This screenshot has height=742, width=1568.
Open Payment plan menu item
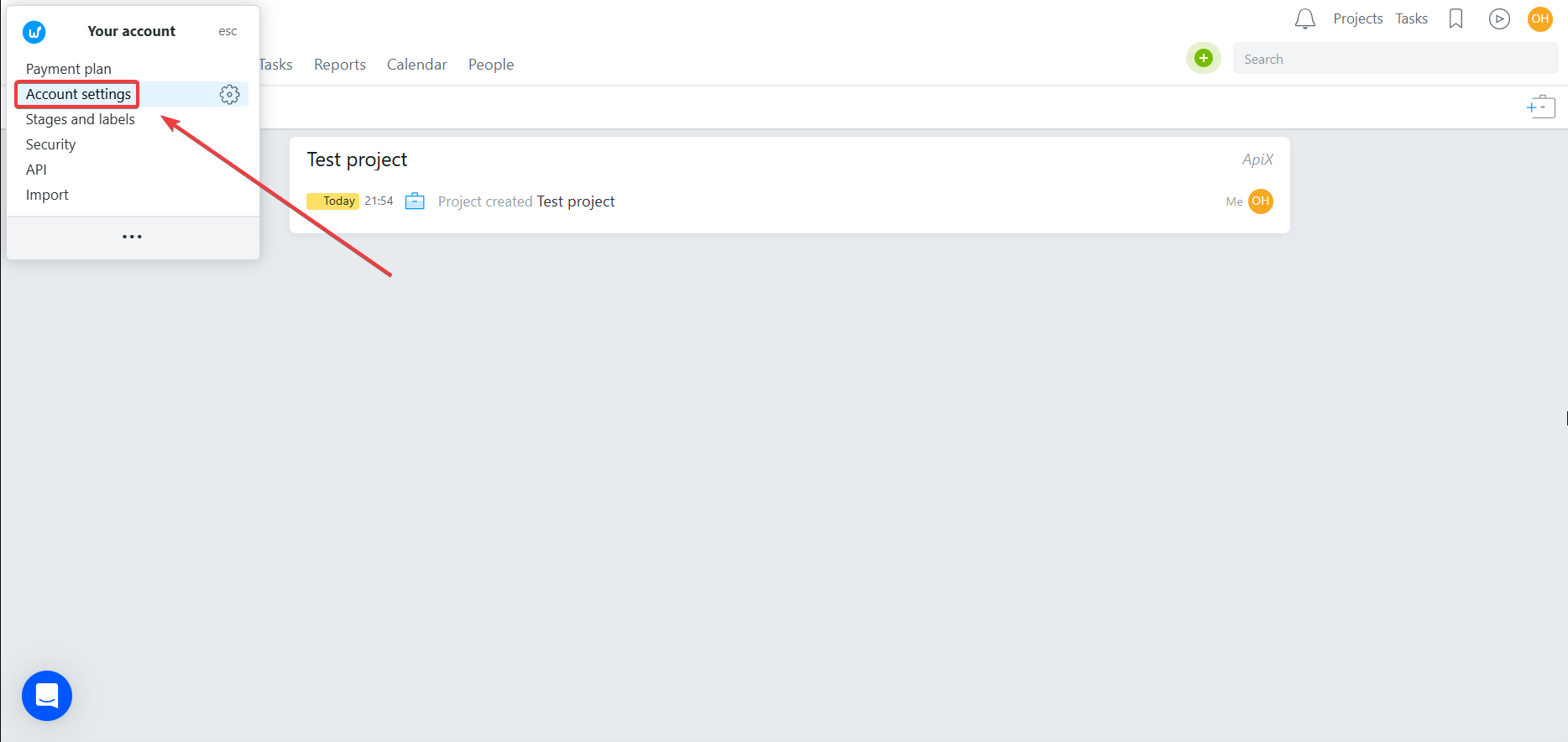[x=69, y=69]
